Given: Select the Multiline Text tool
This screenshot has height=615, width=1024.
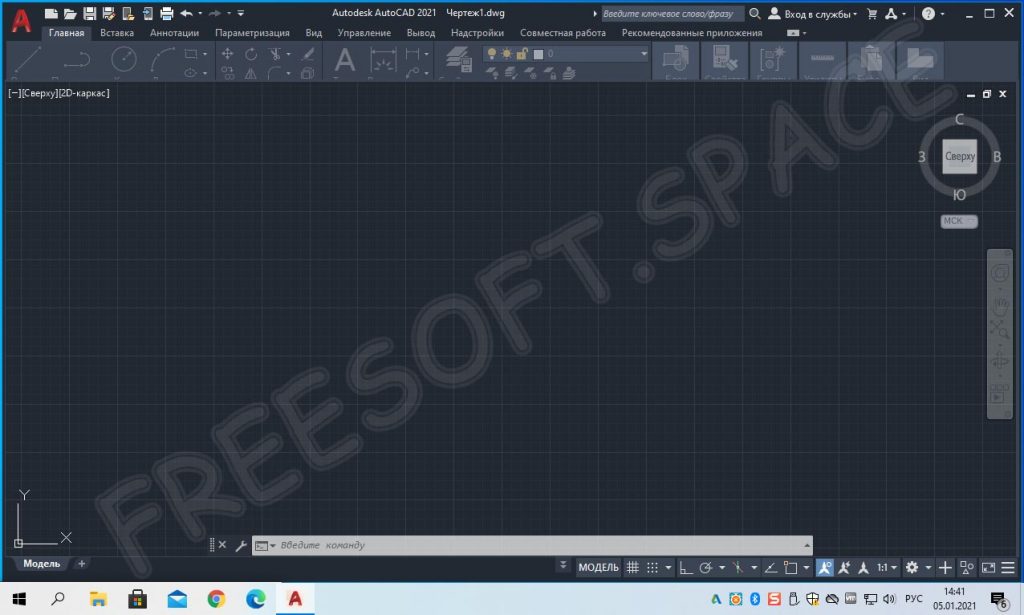Looking at the screenshot, I should [x=345, y=59].
